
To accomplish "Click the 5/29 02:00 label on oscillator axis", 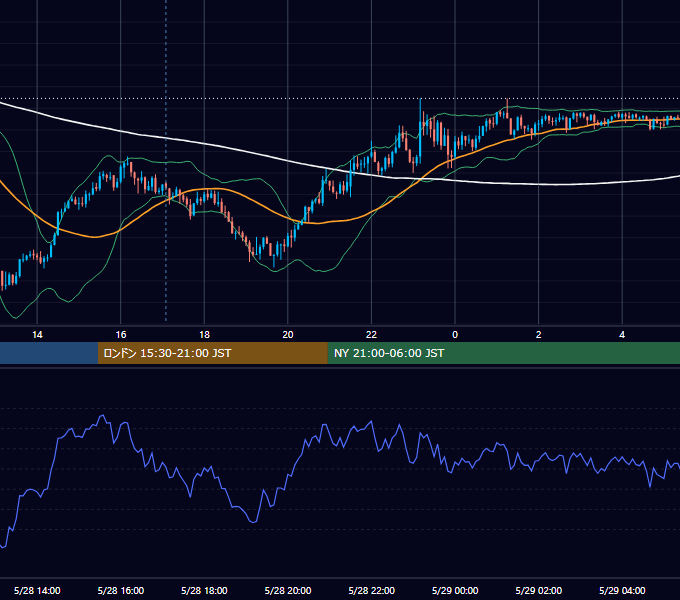I will click(x=539, y=590).
